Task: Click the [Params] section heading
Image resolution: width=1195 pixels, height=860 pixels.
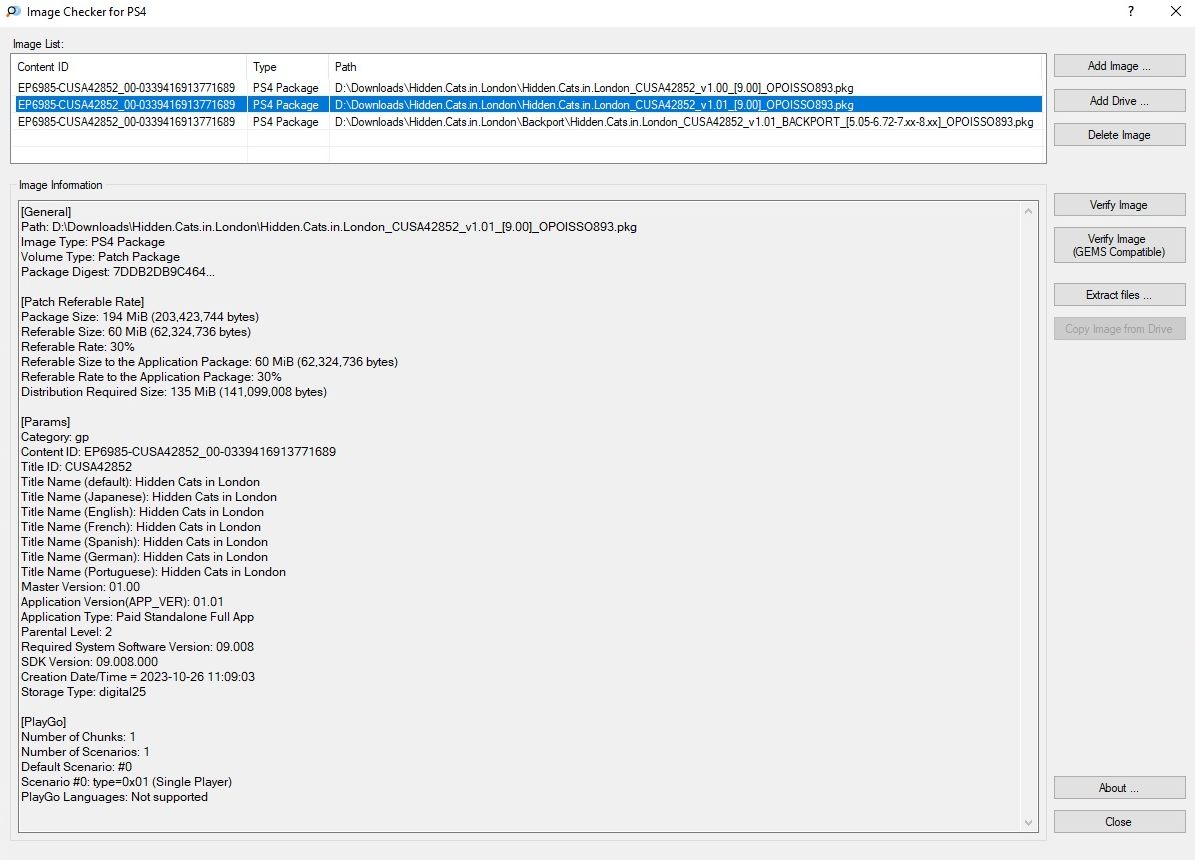Action: (46, 422)
